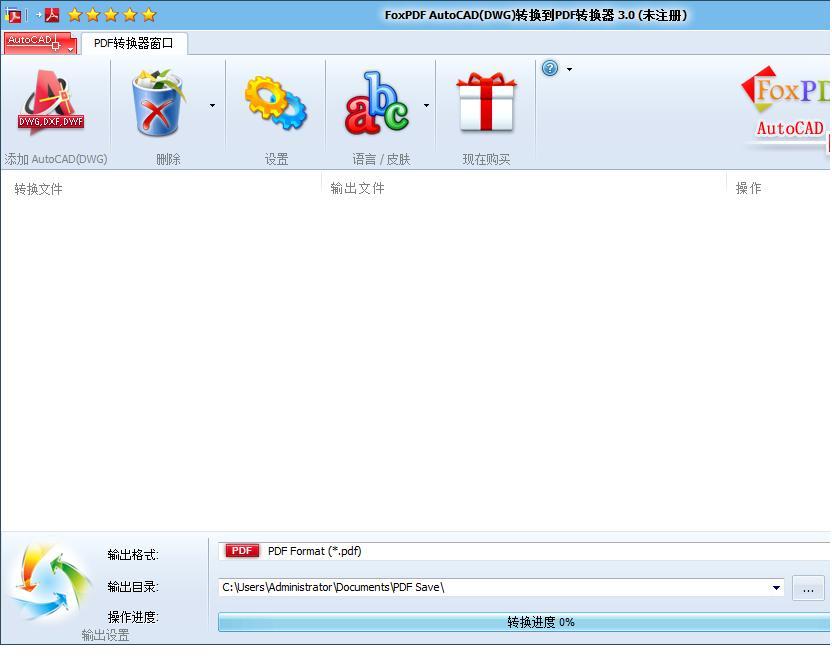
Task: Click the 删除 label
Action: [168, 159]
